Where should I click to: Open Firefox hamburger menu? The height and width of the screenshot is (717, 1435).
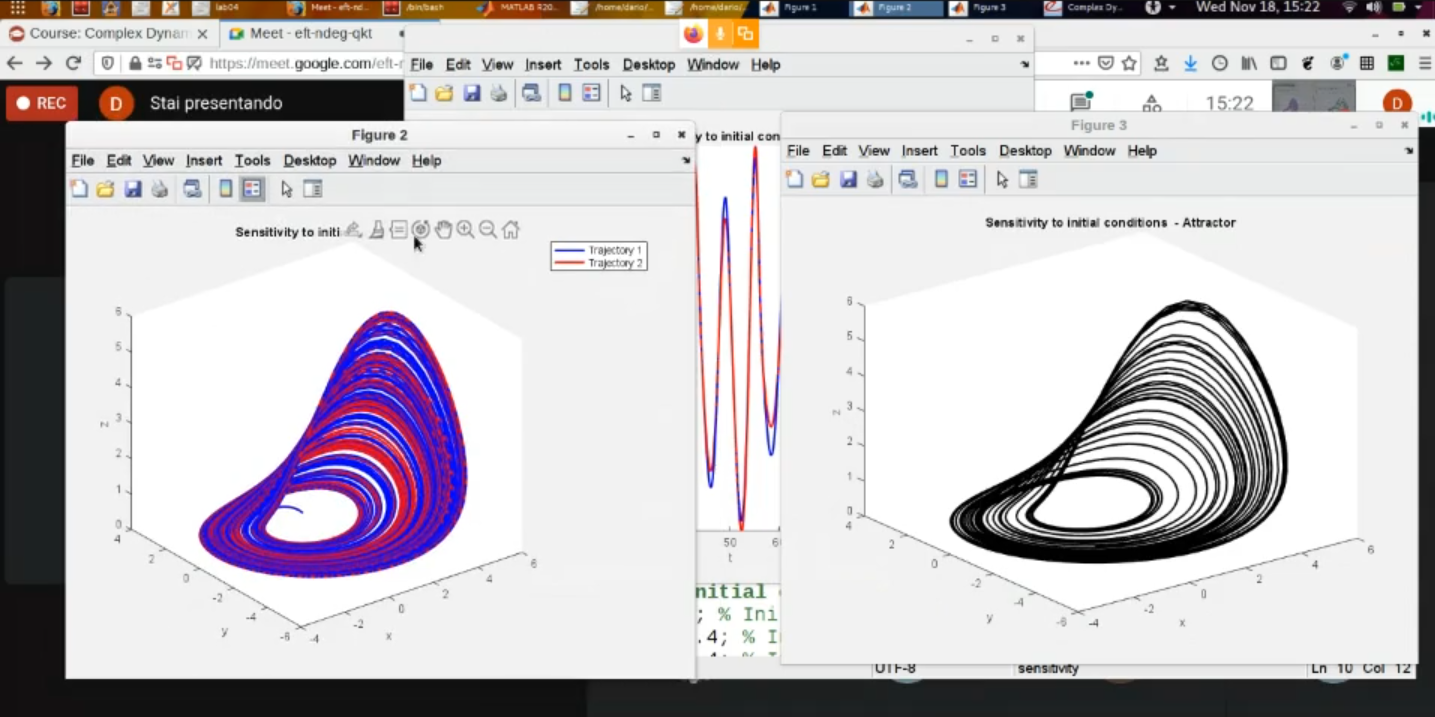click(x=1425, y=63)
